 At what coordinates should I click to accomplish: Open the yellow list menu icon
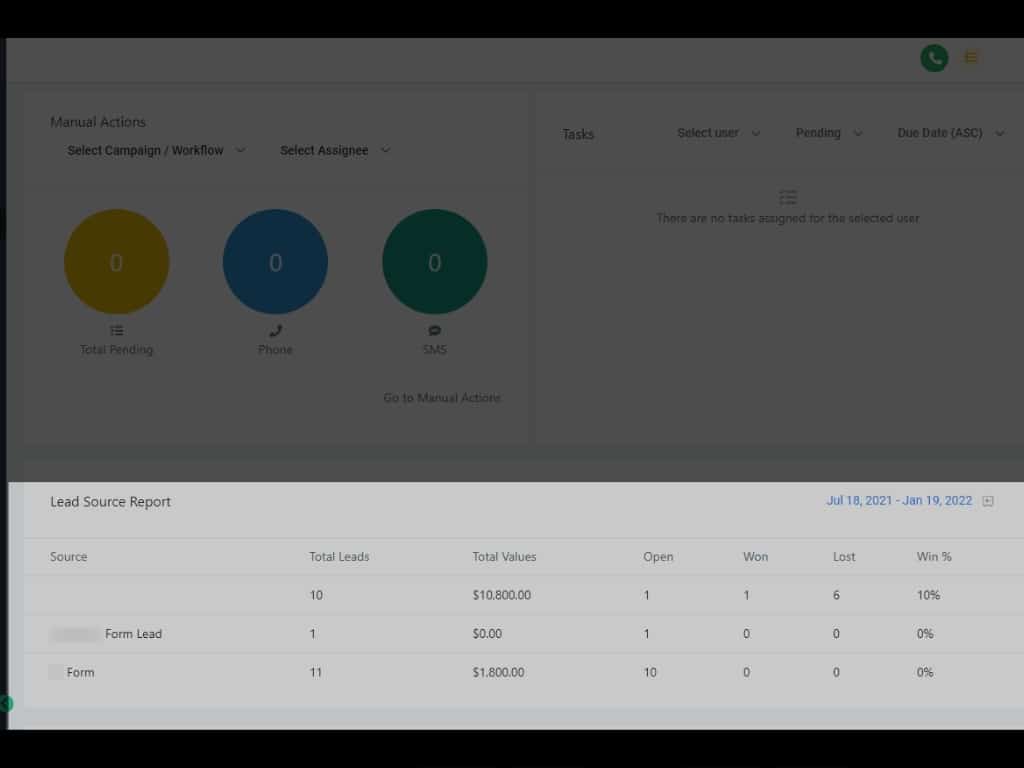[x=970, y=58]
